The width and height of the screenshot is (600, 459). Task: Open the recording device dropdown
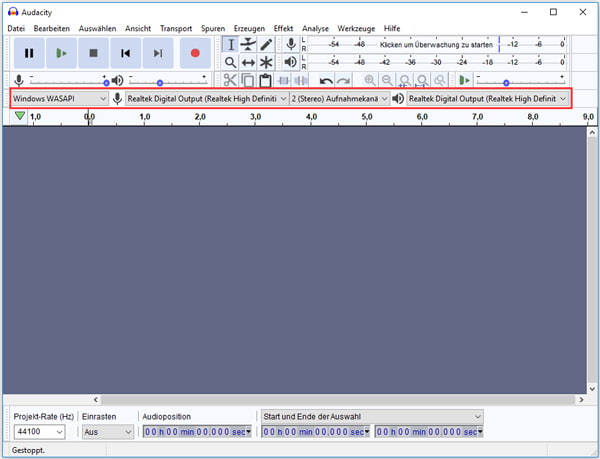point(207,99)
